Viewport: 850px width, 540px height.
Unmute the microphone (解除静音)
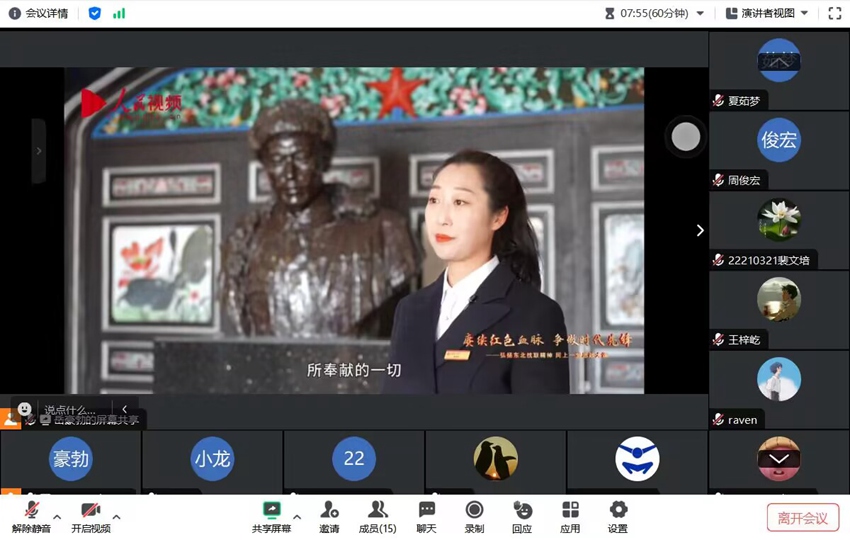tap(31, 516)
